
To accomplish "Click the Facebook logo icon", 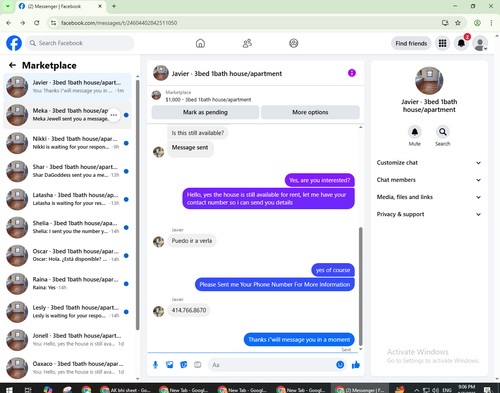I will (14, 43).
